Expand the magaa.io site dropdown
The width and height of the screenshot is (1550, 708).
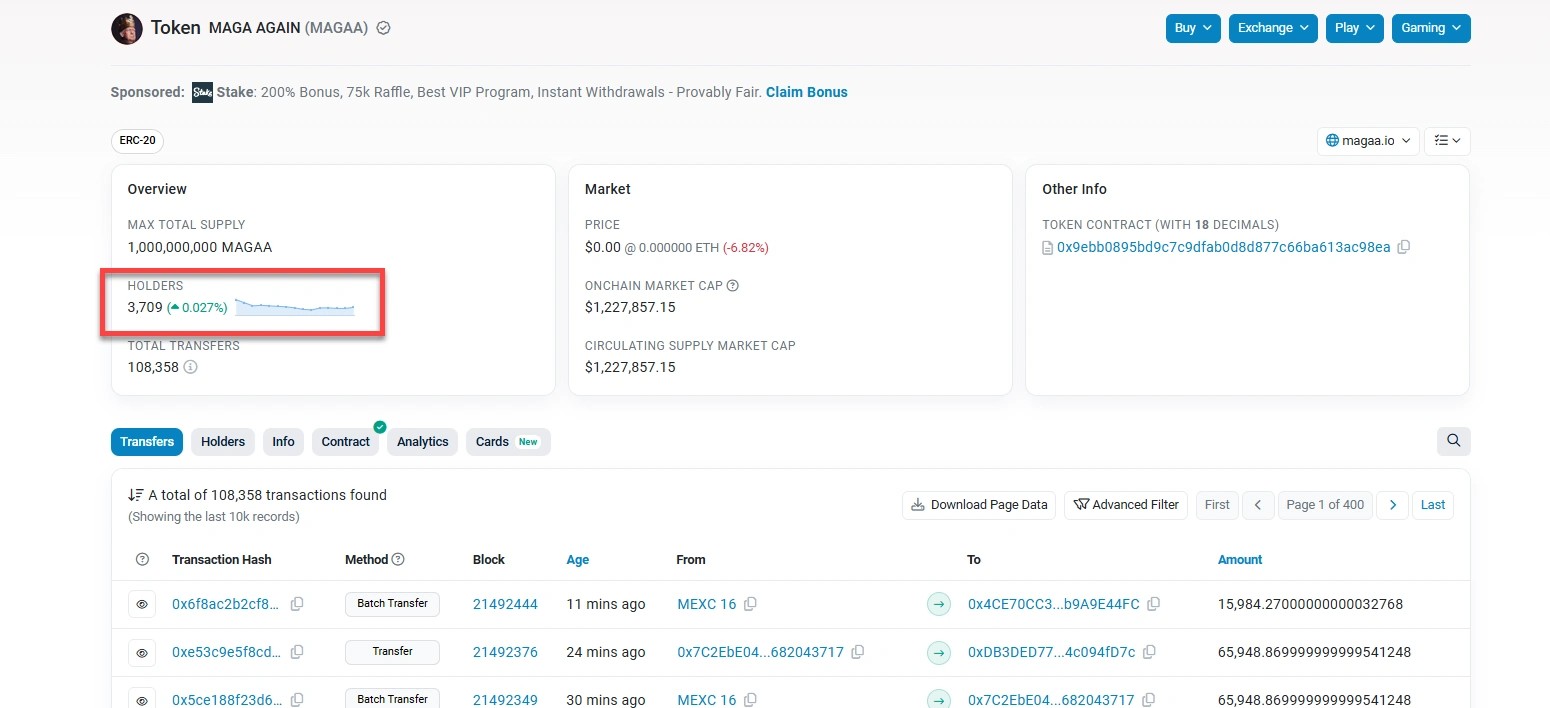click(1368, 140)
